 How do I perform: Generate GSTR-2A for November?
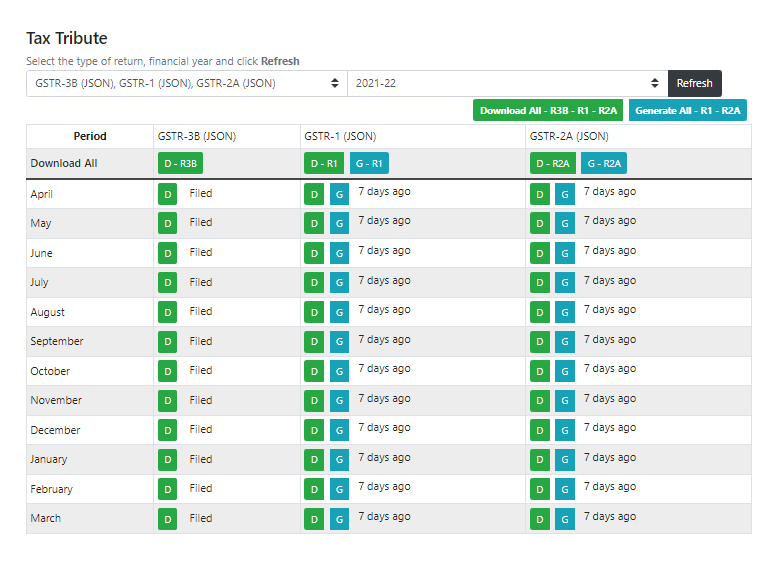(x=565, y=400)
